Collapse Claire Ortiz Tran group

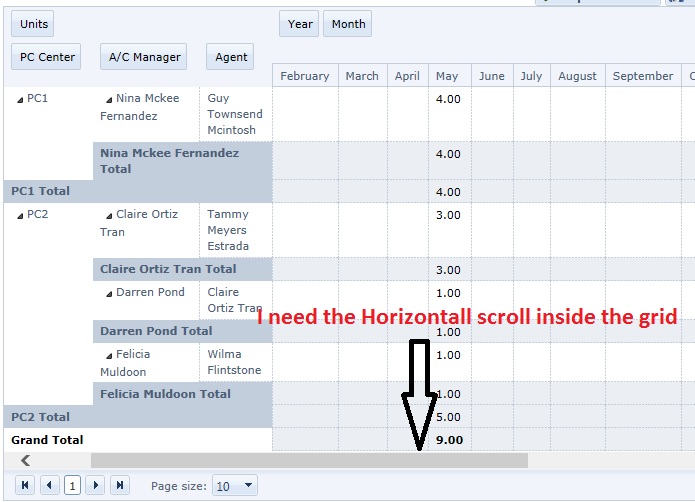[x=109, y=216]
